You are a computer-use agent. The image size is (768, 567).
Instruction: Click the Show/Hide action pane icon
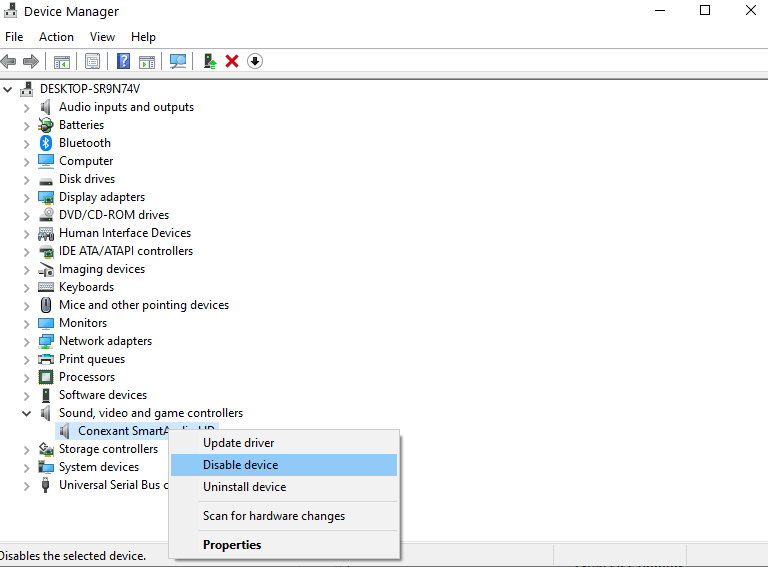click(x=147, y=62)
